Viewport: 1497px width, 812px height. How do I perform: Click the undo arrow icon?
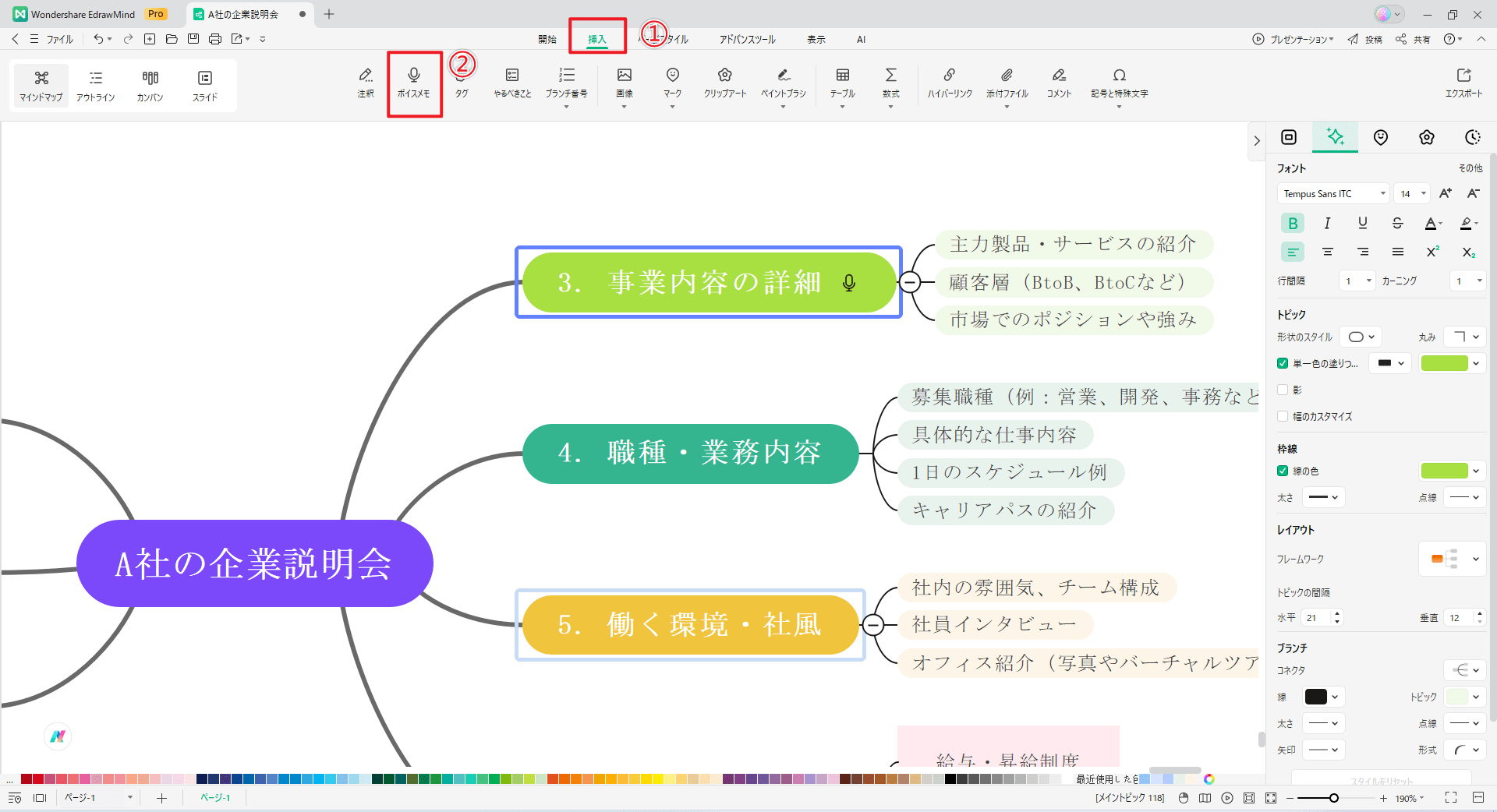pos(98,39)
